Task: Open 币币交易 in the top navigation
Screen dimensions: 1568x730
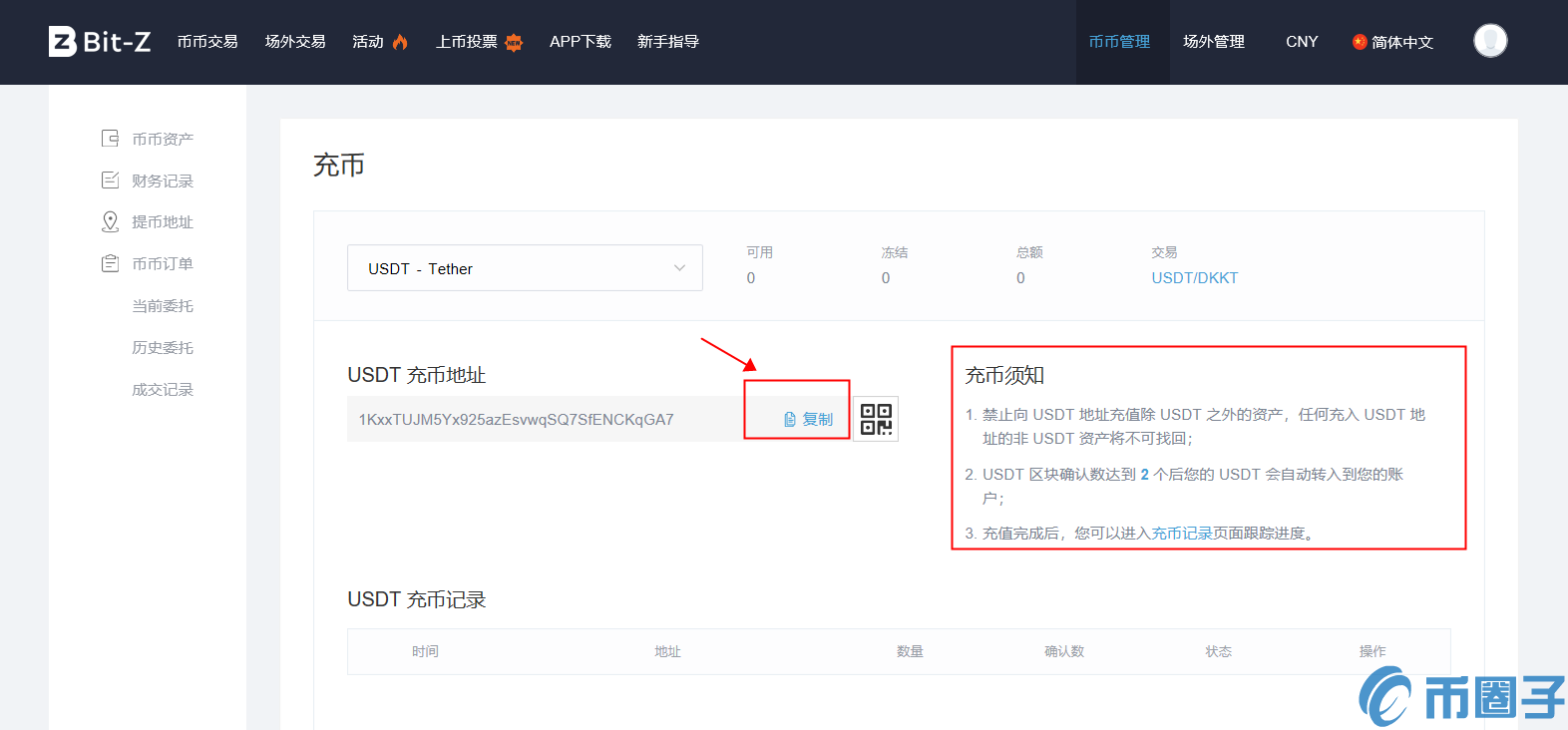Action: (207, 42)
